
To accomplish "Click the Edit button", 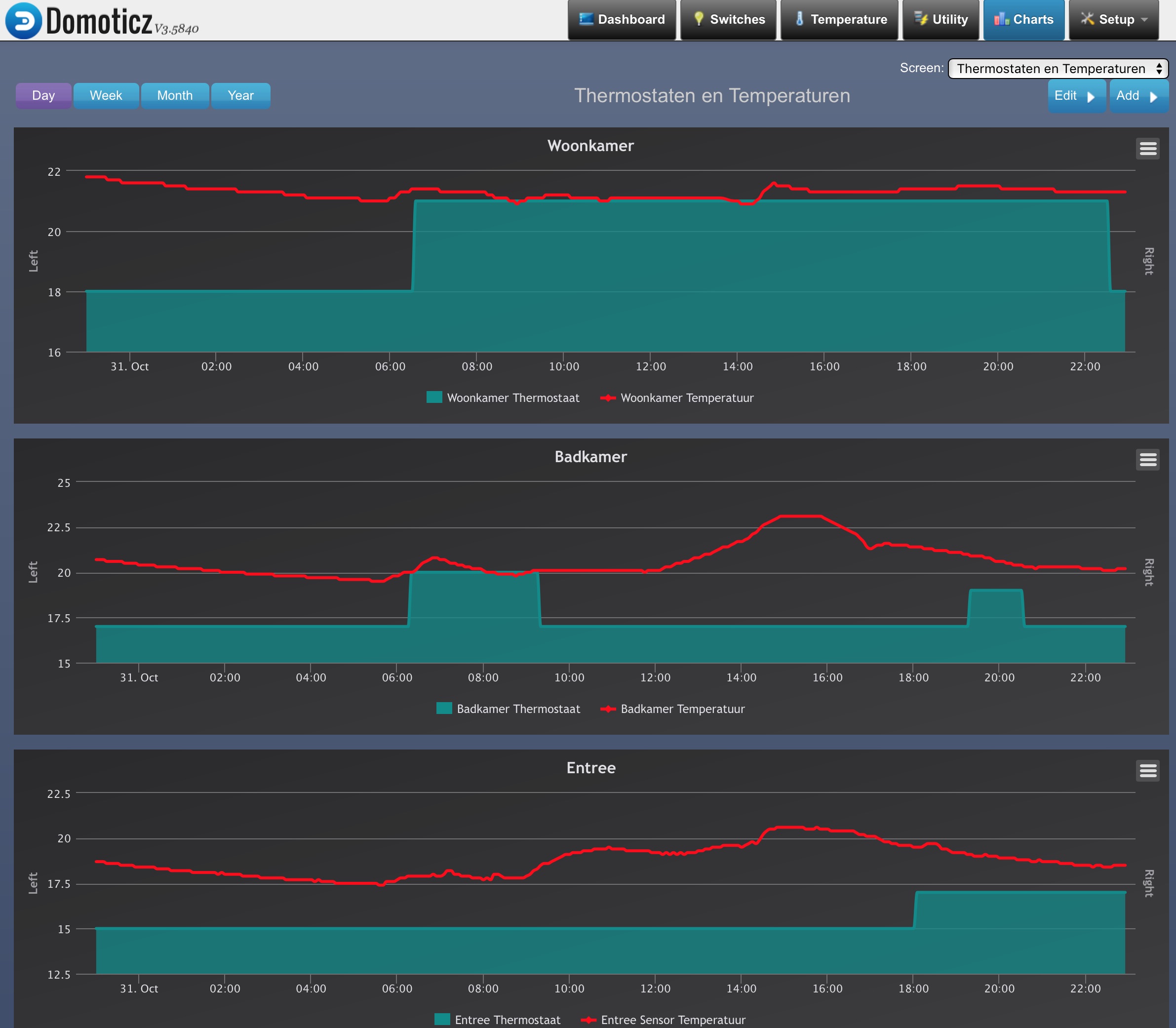I will pos(1076,96).
